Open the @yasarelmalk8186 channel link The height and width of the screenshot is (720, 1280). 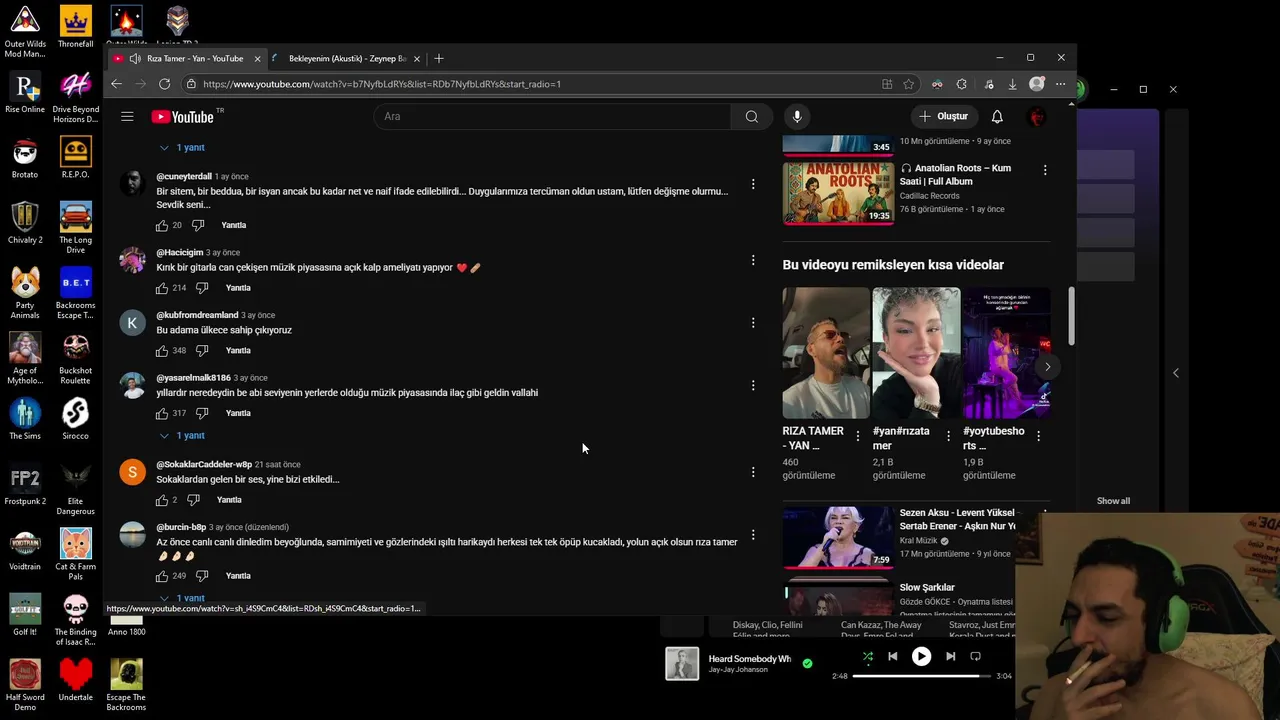tap(193, 378)
